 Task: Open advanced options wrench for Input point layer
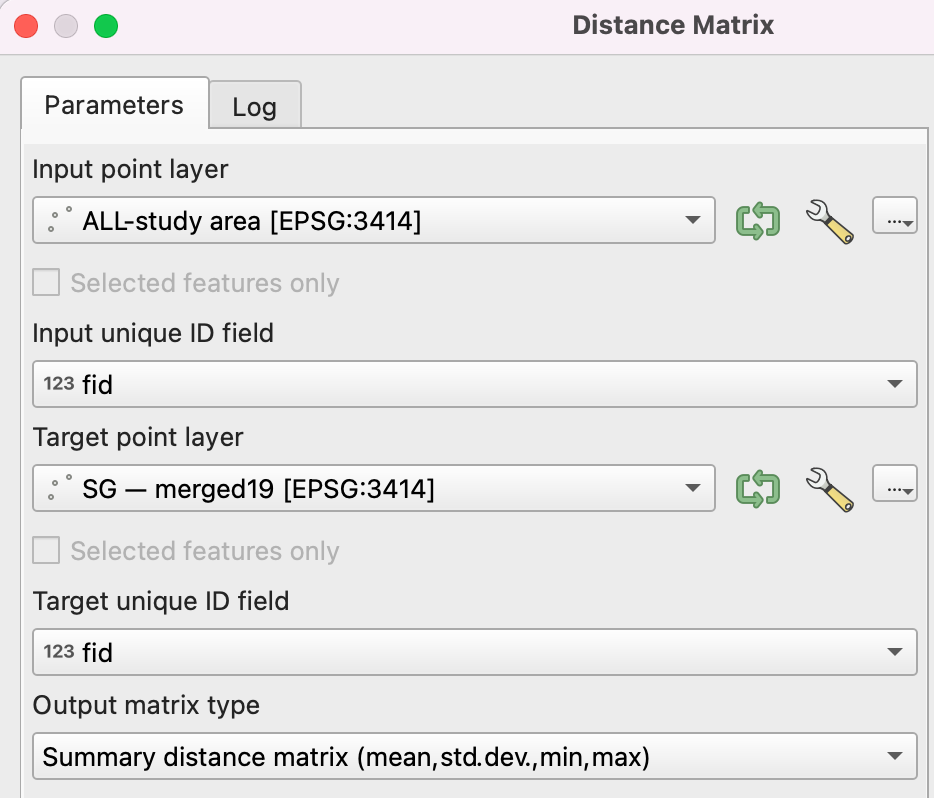(829, 221)
